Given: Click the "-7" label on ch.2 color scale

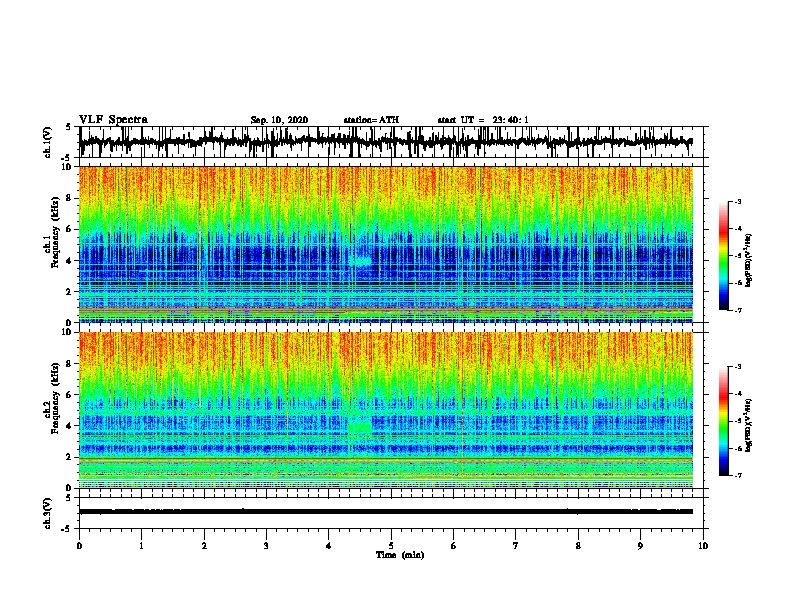Looking at the screenshot, I should point(738,475).
